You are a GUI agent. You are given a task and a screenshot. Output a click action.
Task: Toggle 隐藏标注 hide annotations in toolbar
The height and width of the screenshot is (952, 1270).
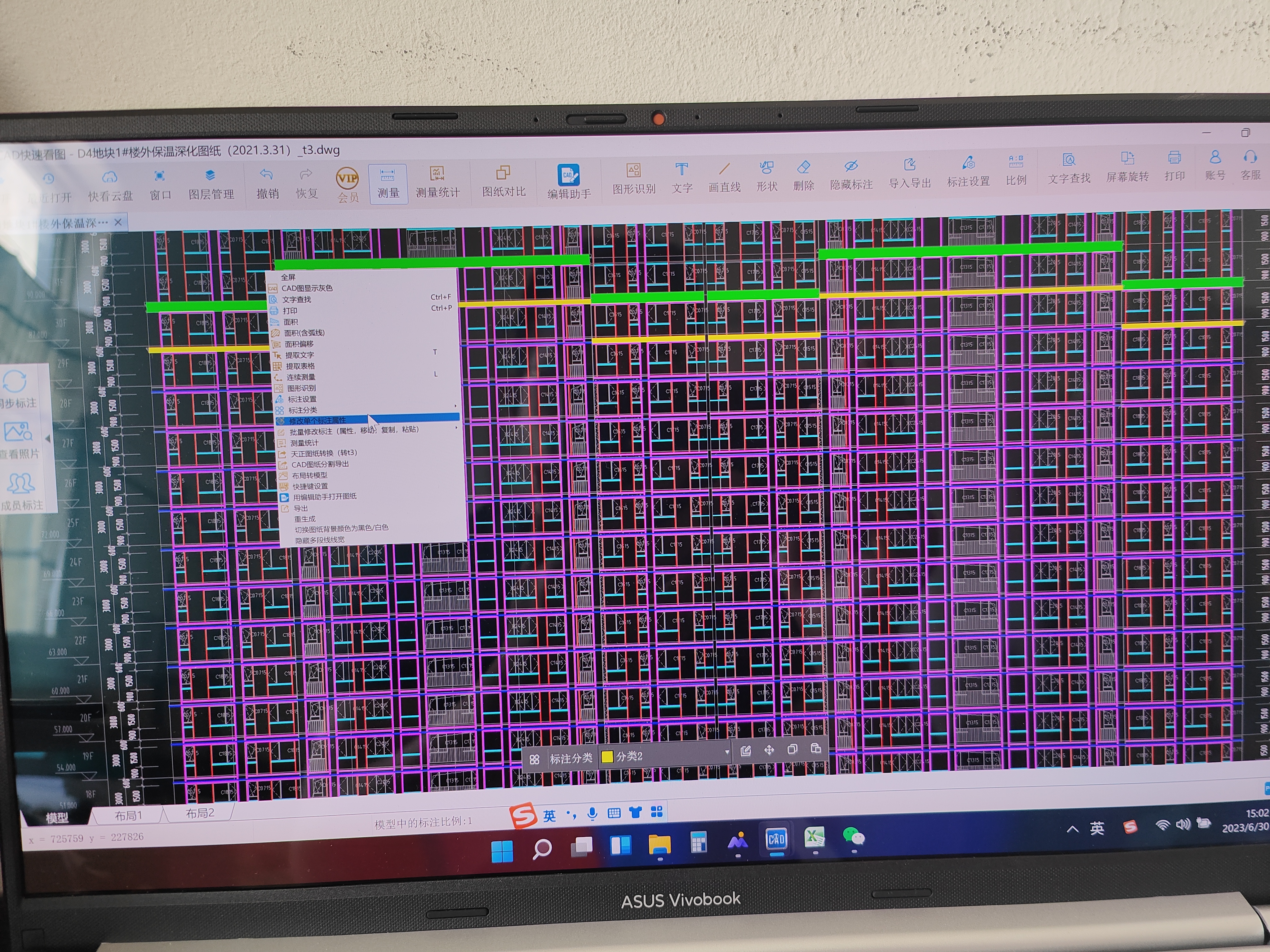(x=851, y=175)
